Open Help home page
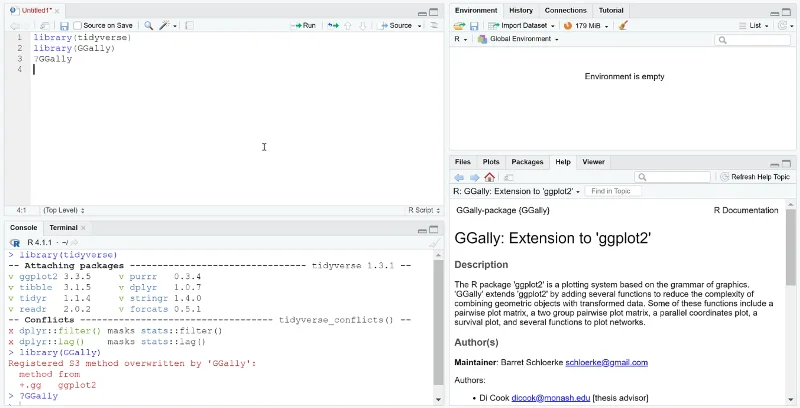 pos(490,177)
